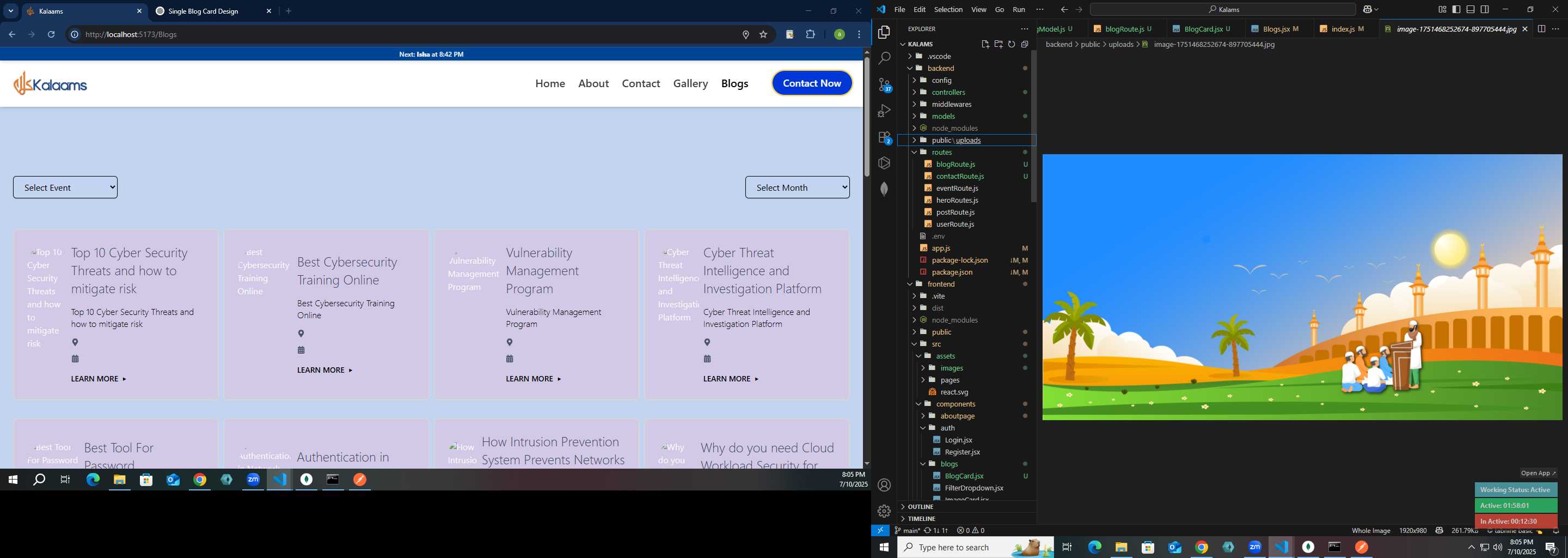Switch to the Blogs.jsx editor tab
Image resolution: width=1568 pixels, height=558 pixels.
[x=1280, y=29]
